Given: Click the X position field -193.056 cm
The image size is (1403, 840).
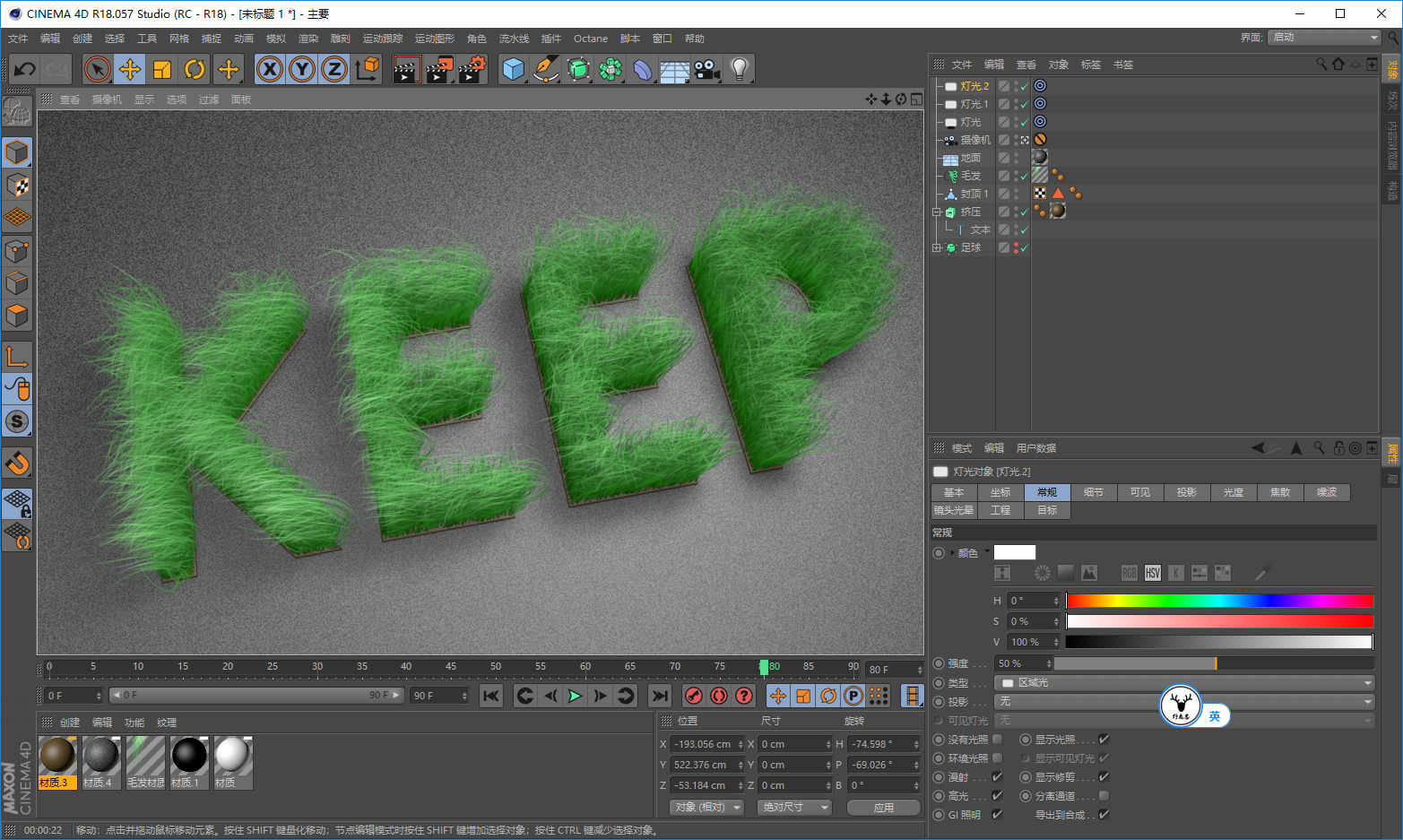Looking at the screenshot, I should (707, 744).
